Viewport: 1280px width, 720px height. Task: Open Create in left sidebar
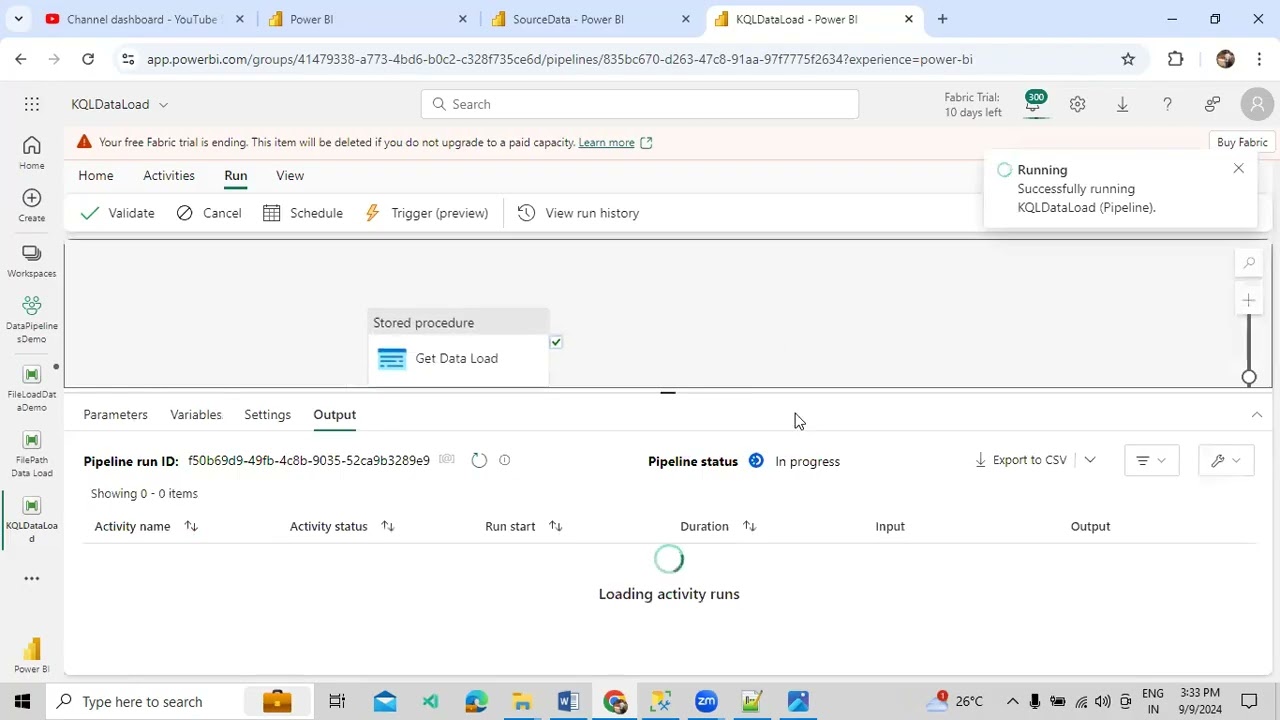click(x=32, y=206)
